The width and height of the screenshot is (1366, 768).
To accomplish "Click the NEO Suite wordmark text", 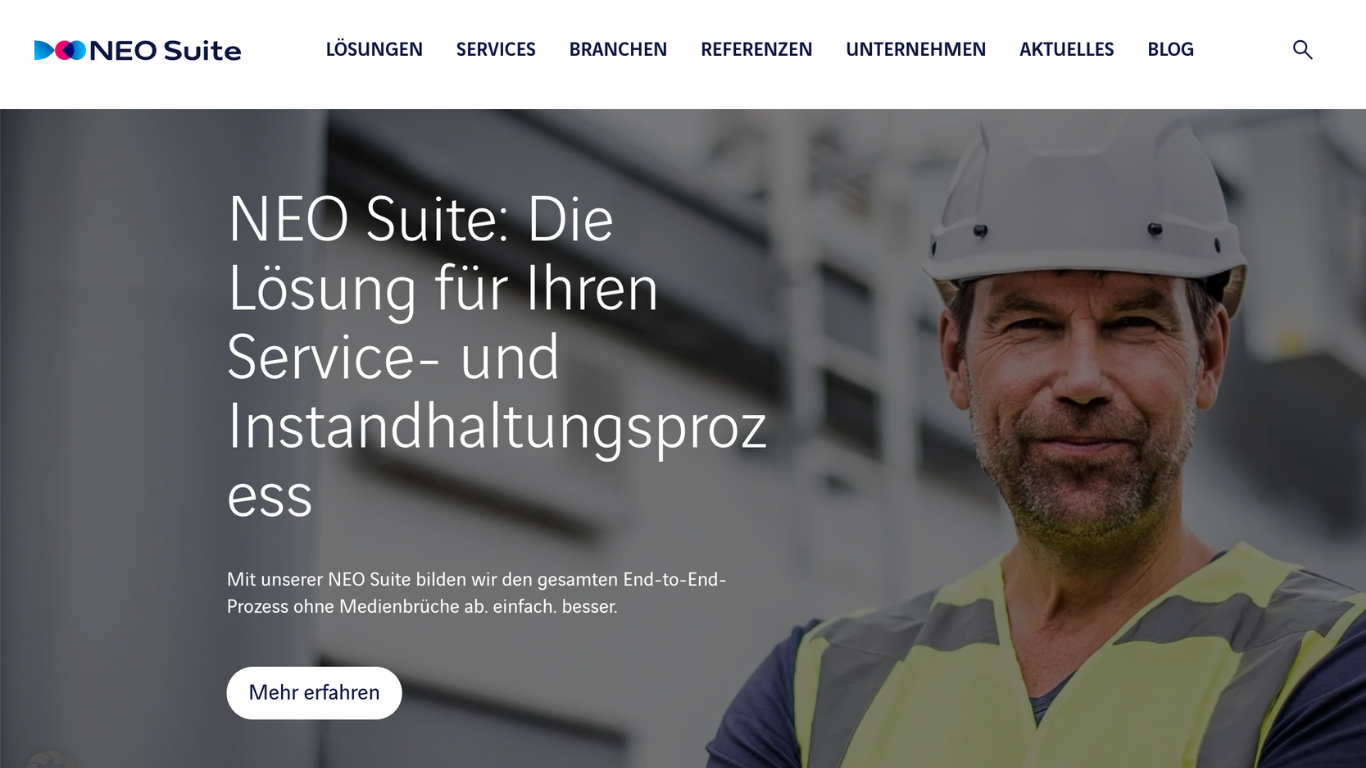I will pyautogui.click(x=166, y=50).
